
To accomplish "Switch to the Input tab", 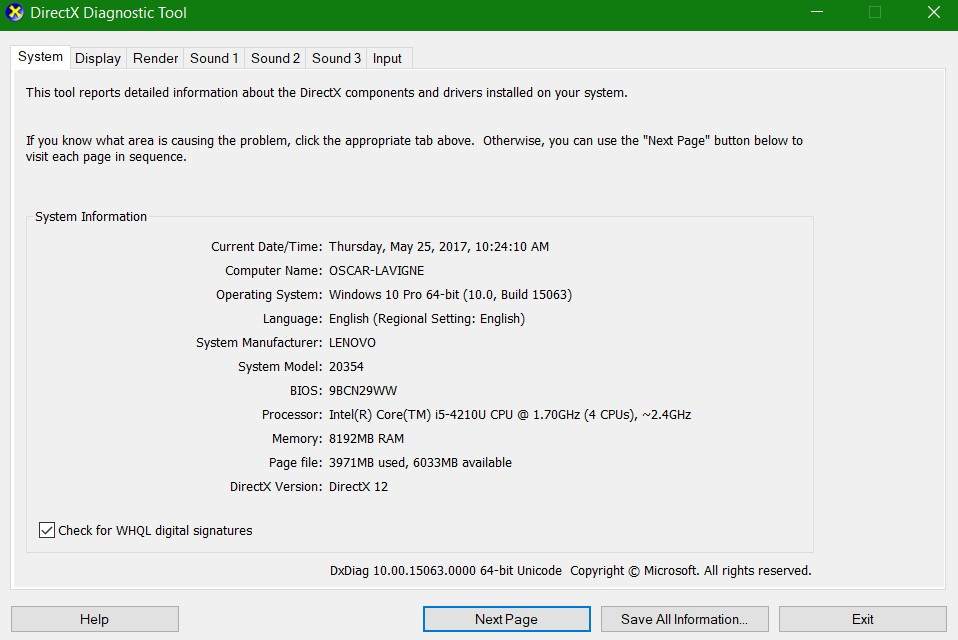I will point(387,58).
